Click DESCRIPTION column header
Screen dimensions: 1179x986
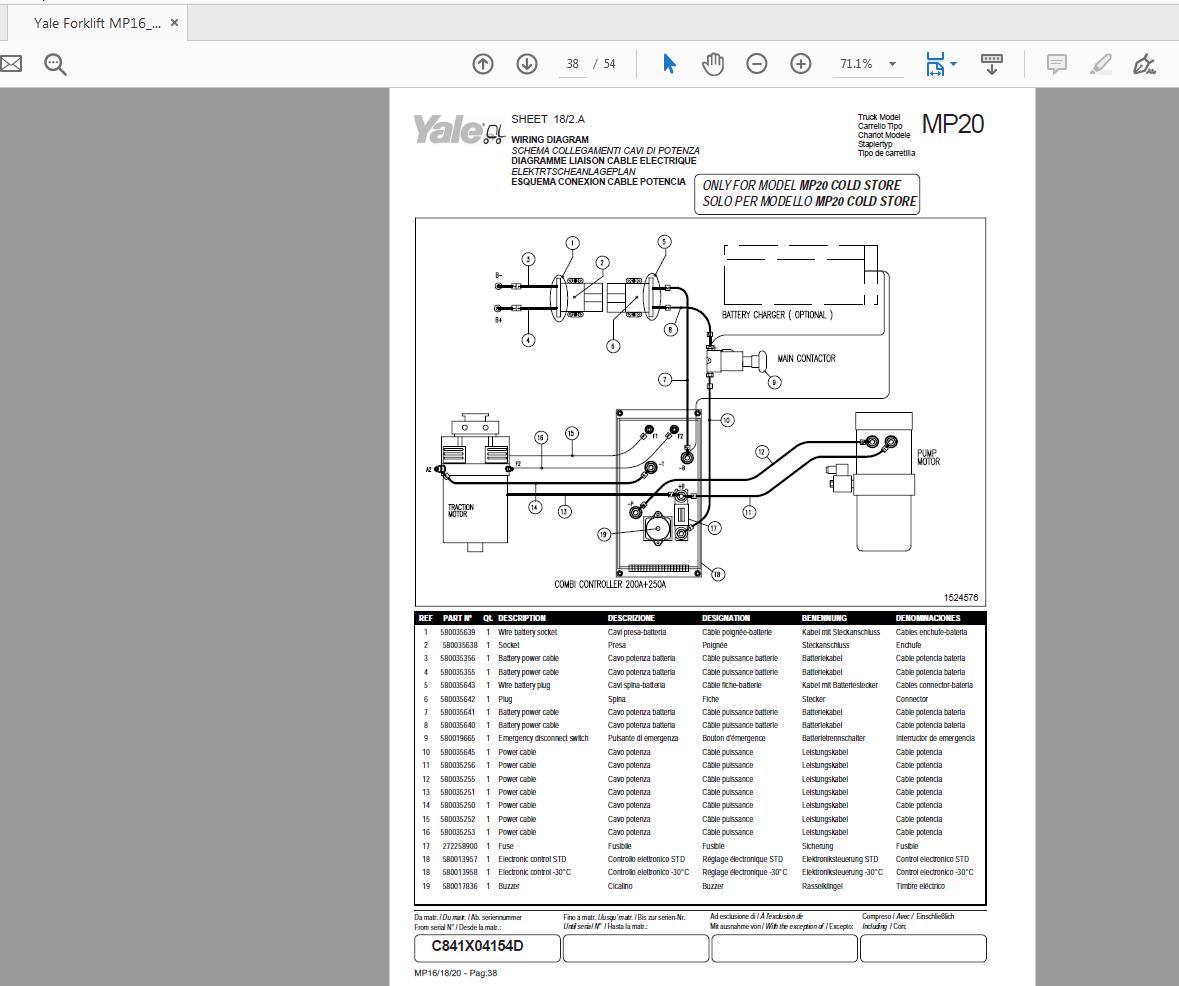(x=522, y=618)
